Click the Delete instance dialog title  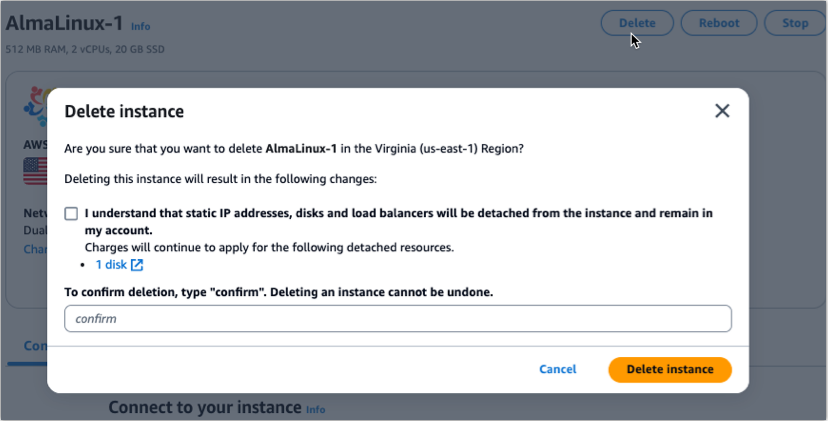(x=124, y=111)
